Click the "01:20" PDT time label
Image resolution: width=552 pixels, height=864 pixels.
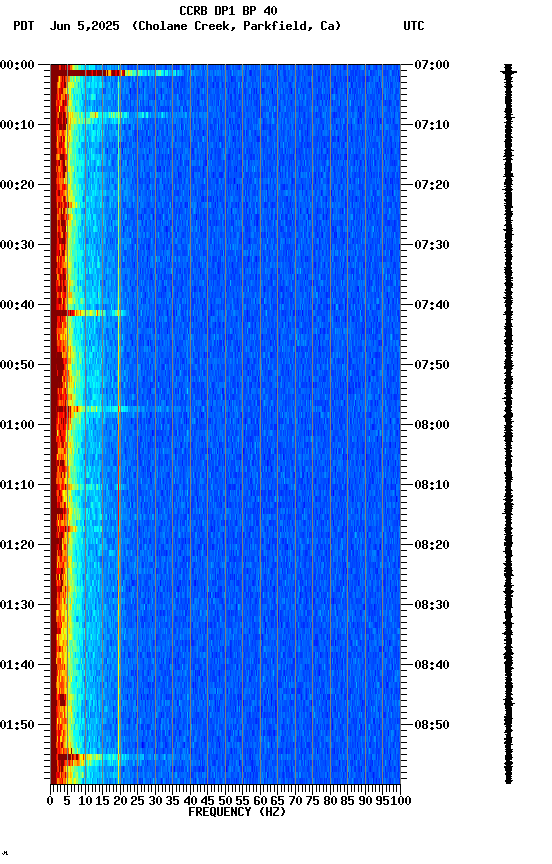[x=17, y=545]
